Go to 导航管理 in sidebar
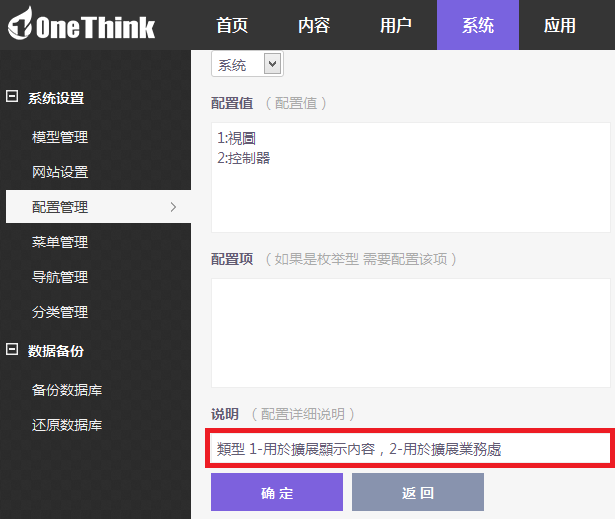The height and width of the screenshot is (519, 615). [x=60, y=277]
